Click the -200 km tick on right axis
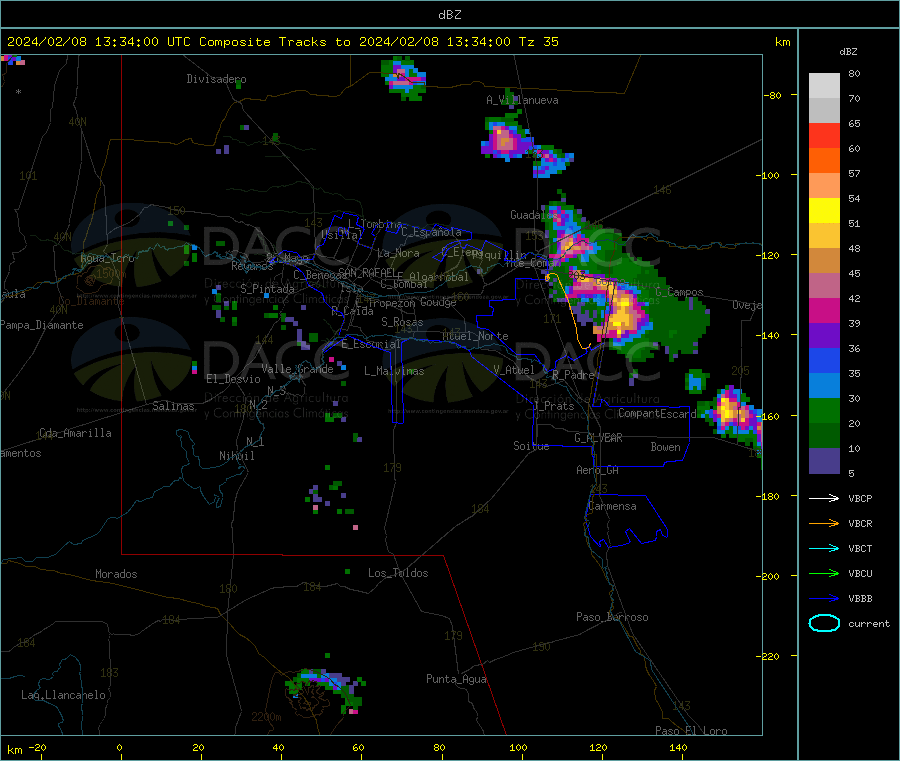The width and height of the screenshot is (900, 761). (x=770, y=576)
